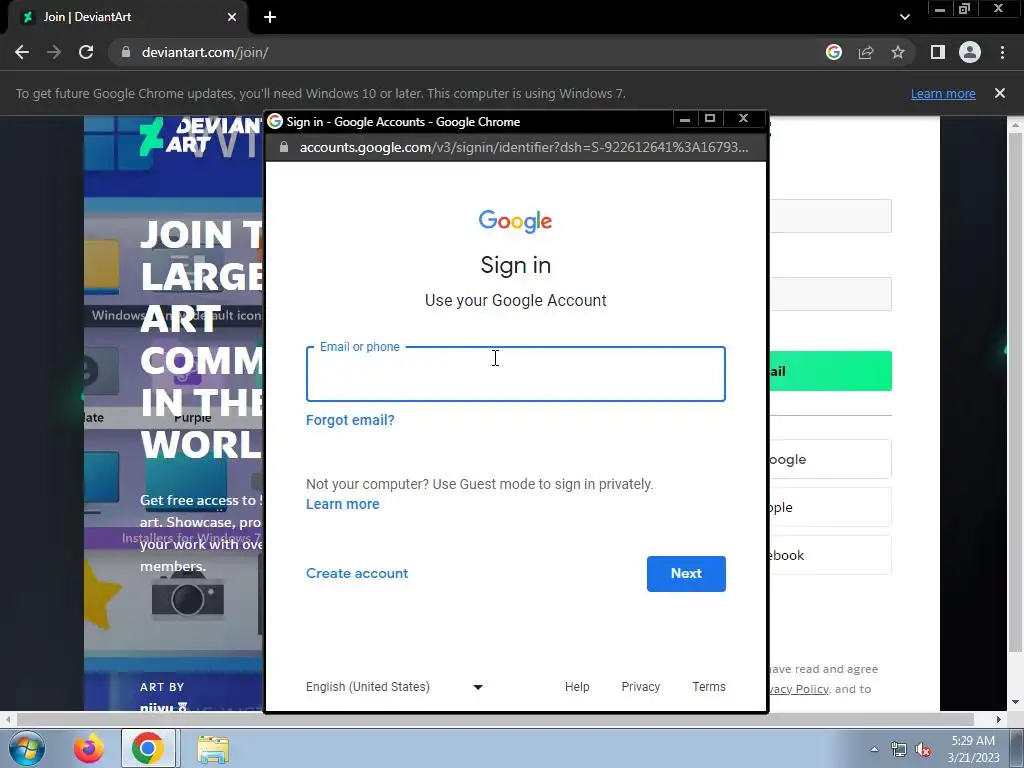The width and height of the screenshot is (1024, 768).
Task: Click Create account link
Action: tap(357, 573)
